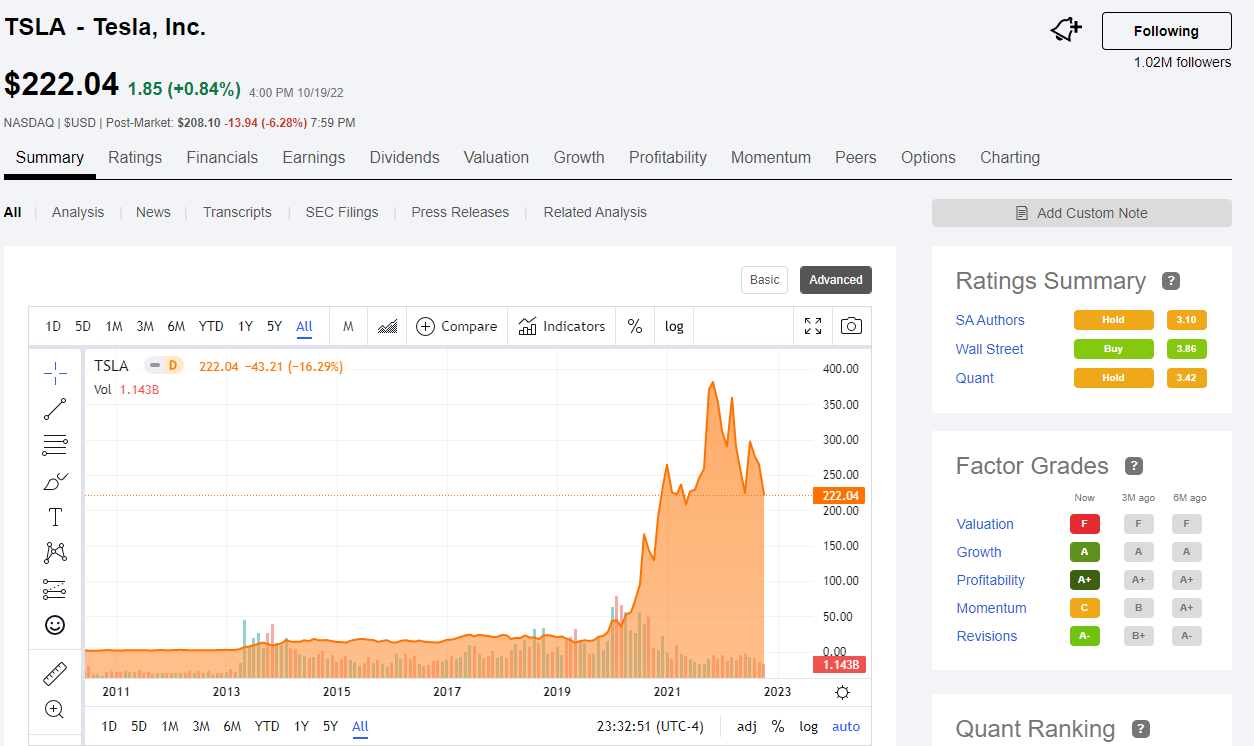Click the zoom in magnifier tool

[x=55, y=709]
